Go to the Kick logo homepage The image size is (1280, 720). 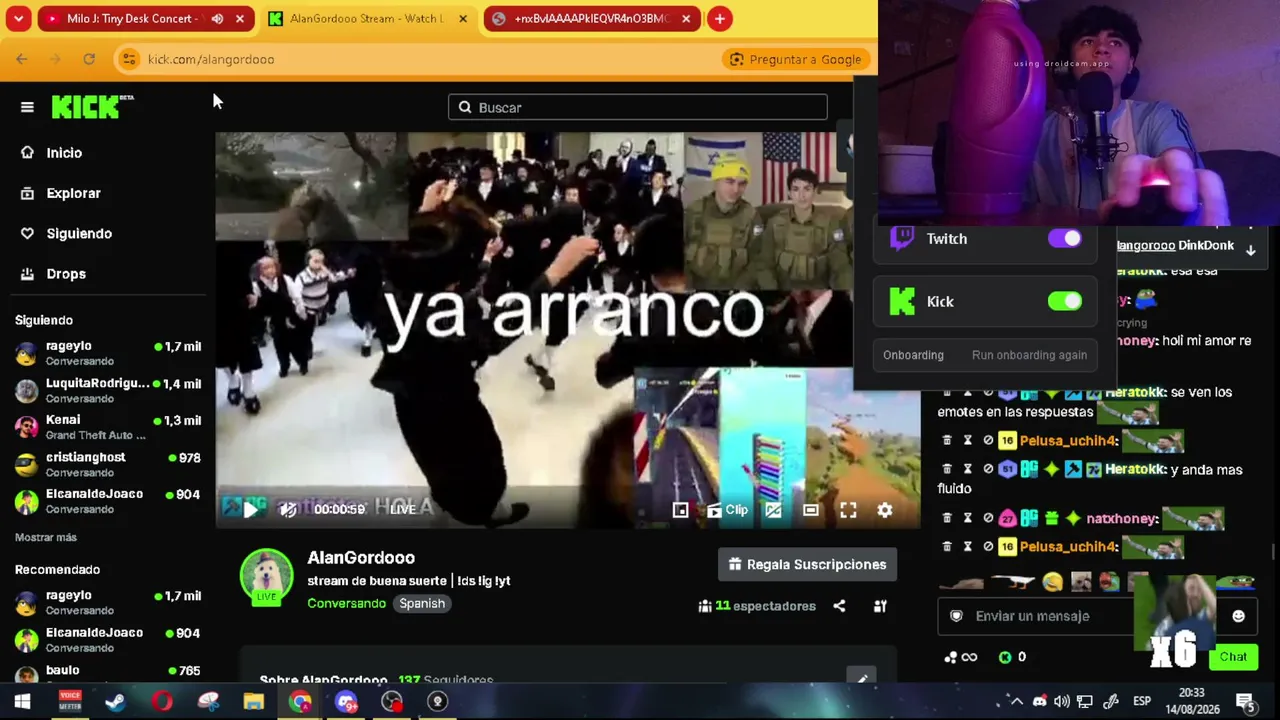[x=92, y=107]
